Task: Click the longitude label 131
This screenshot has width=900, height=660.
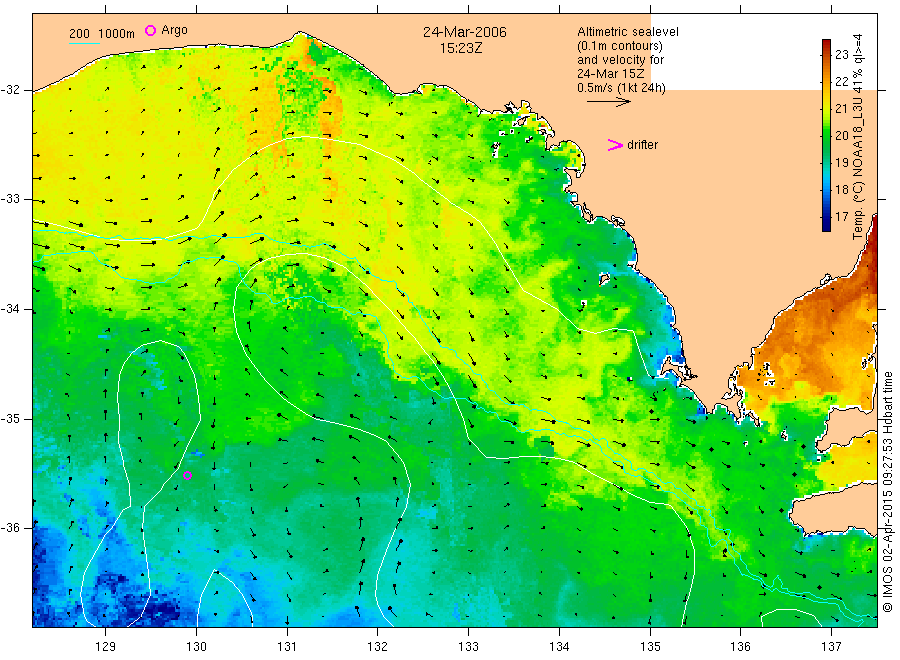Action: pyautogui.click(x=287, y=647)
